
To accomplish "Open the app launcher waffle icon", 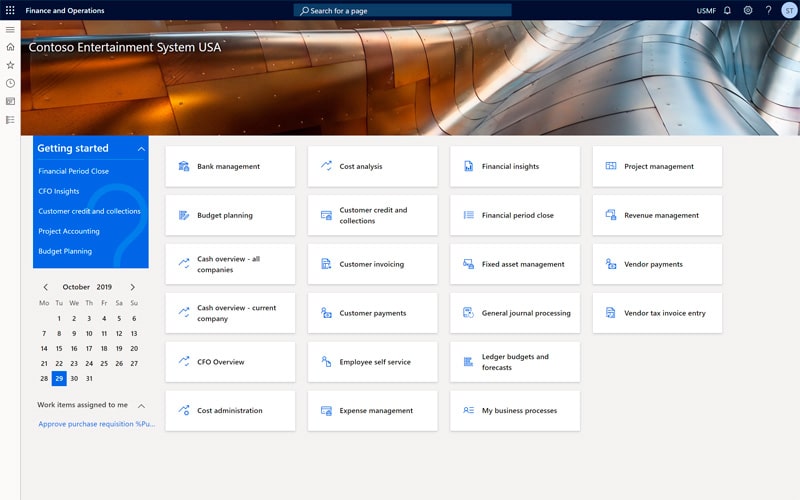I will point(10,10).
